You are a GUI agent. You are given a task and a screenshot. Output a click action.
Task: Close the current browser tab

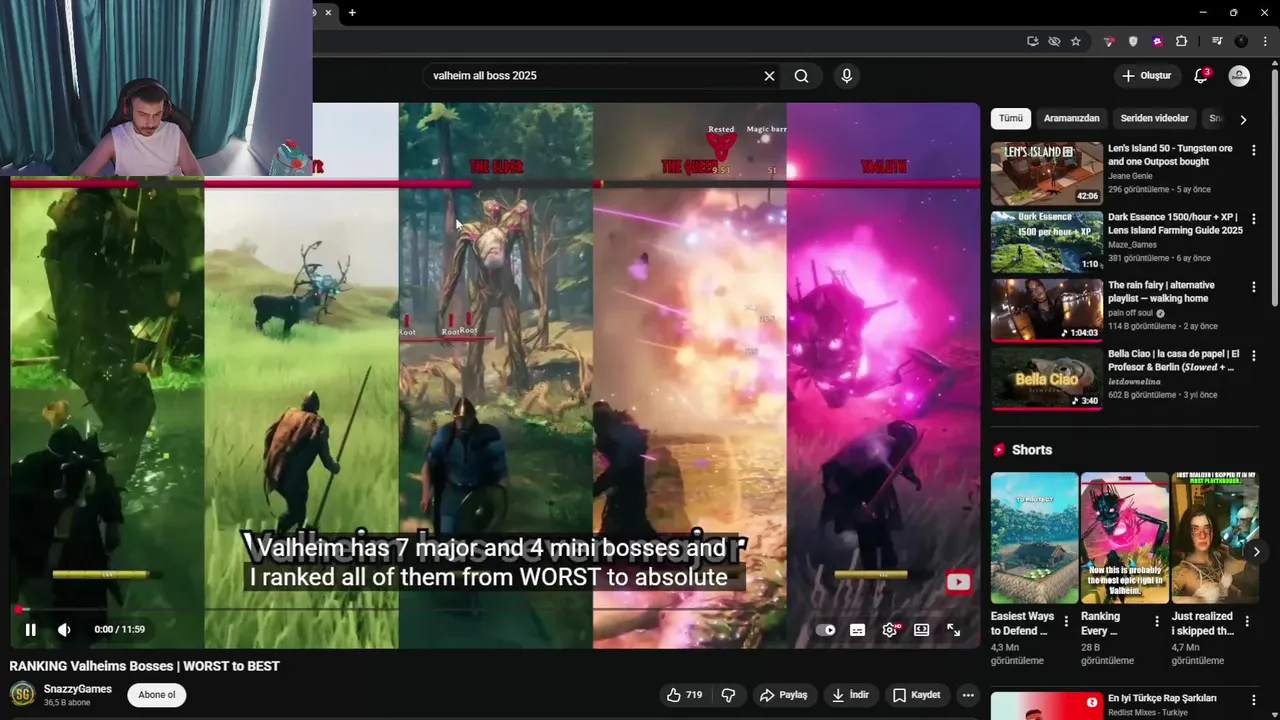328,13
